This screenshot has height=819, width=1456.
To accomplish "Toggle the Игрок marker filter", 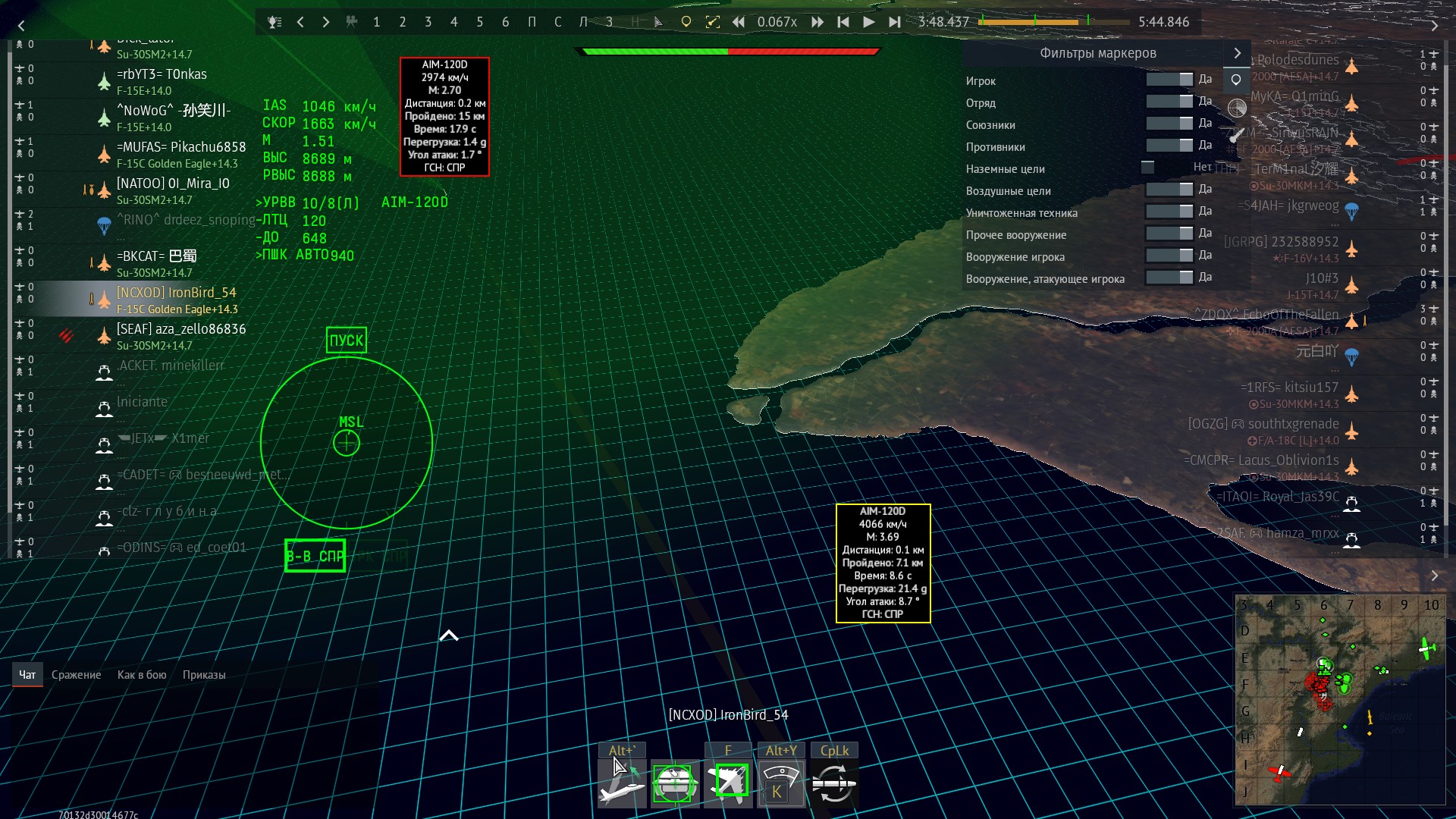I will coord(1169,79).
